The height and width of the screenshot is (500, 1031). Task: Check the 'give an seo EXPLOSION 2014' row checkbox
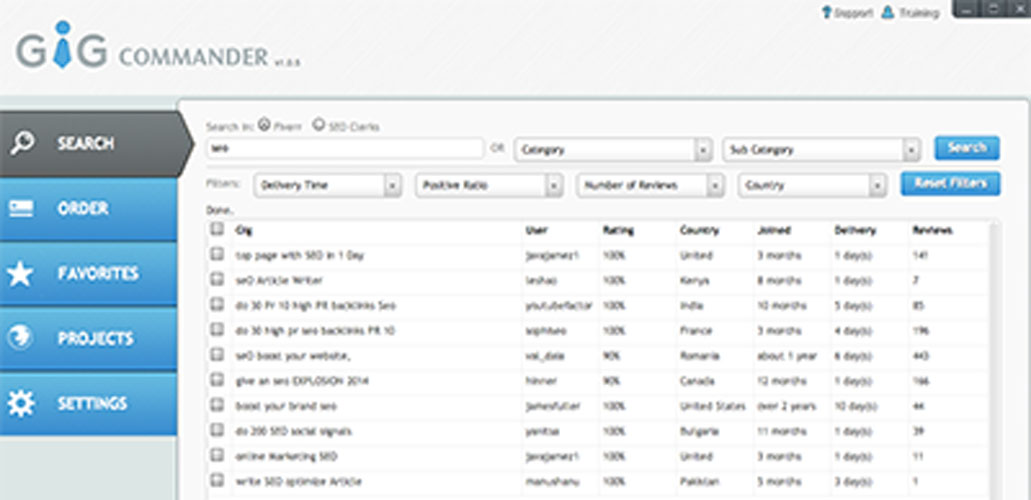[217, 380]
